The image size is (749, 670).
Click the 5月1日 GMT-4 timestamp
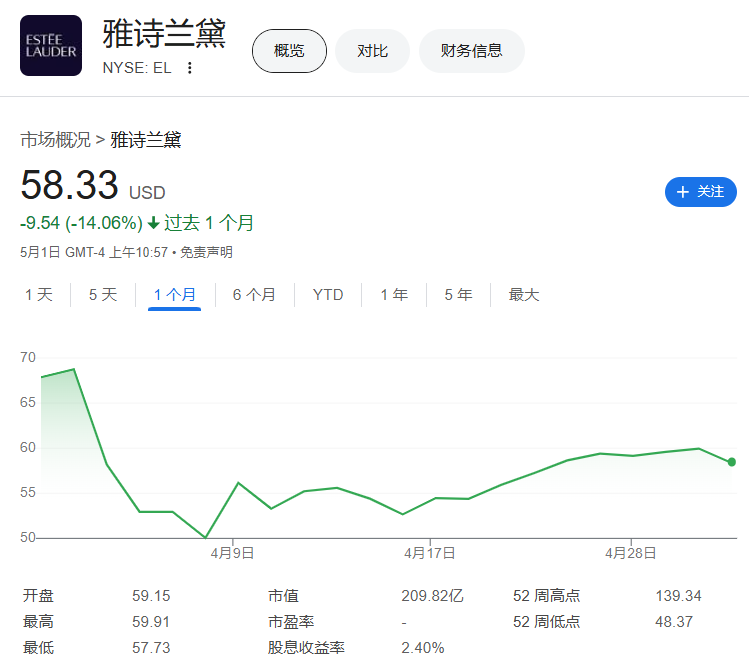click(x=94, y=252)
